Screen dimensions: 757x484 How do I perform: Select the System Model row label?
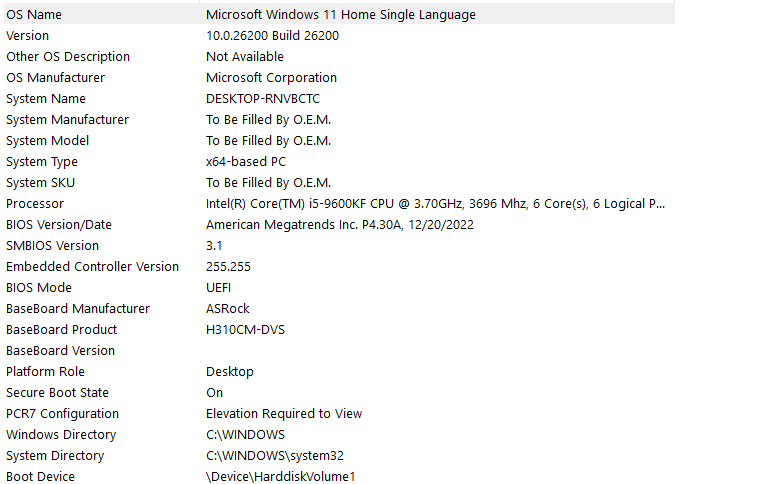tap(47, 141)
